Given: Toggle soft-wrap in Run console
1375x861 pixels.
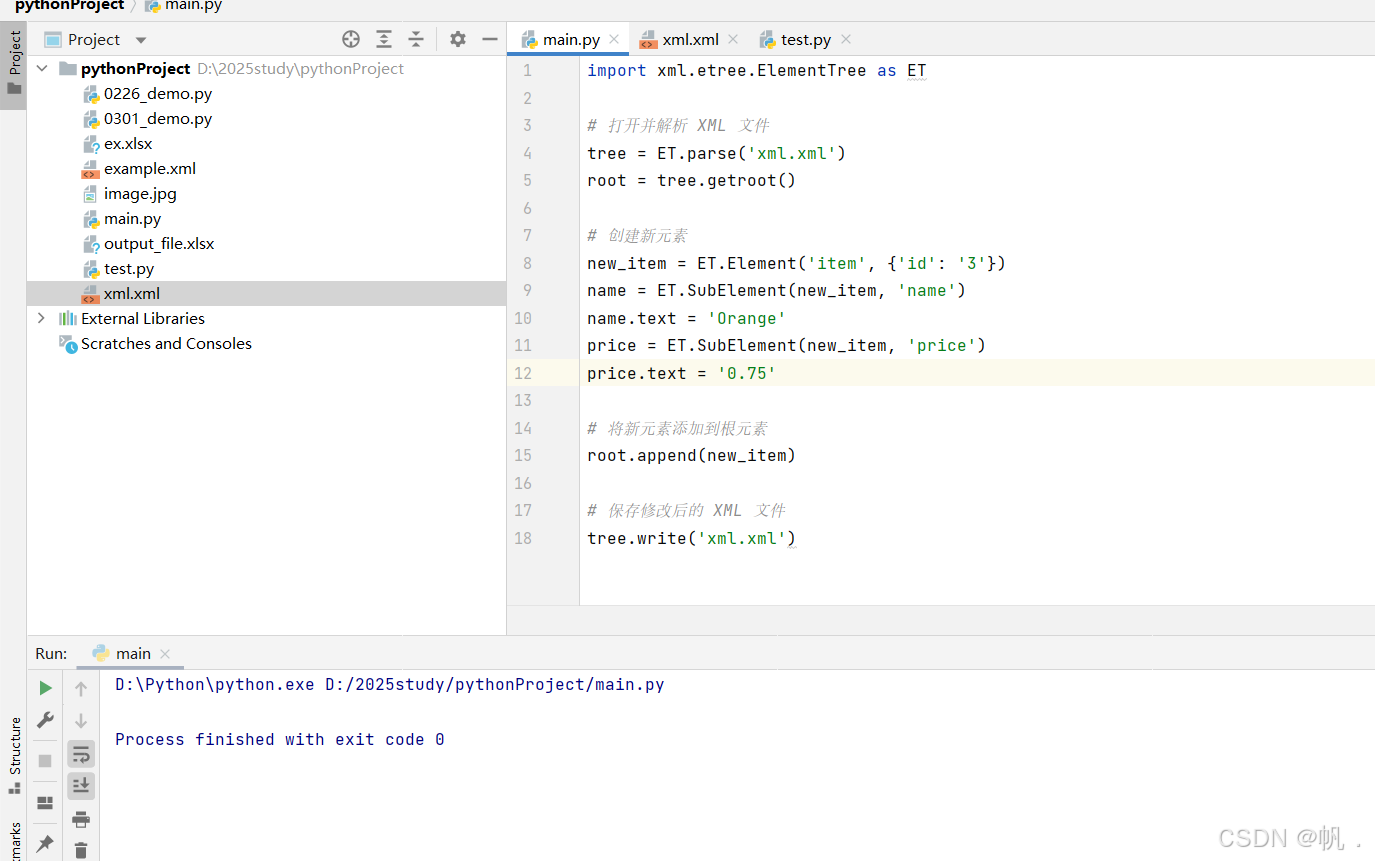Looking at the screenshot, I should (81, 754).
